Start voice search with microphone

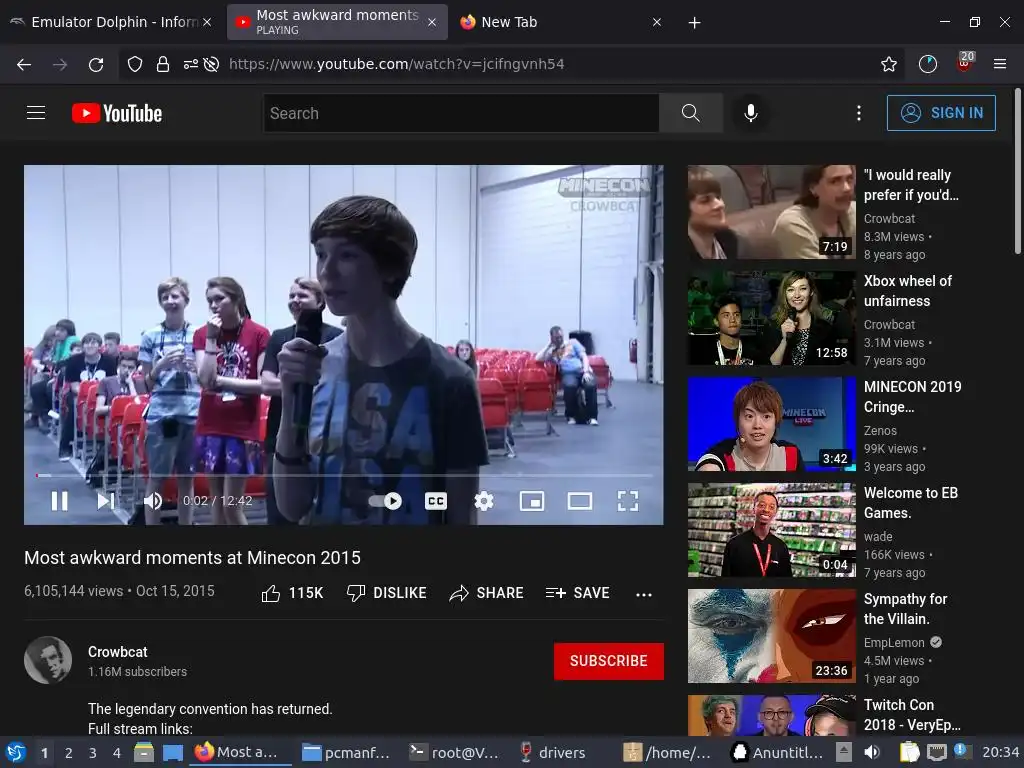(x=751, y=113)
